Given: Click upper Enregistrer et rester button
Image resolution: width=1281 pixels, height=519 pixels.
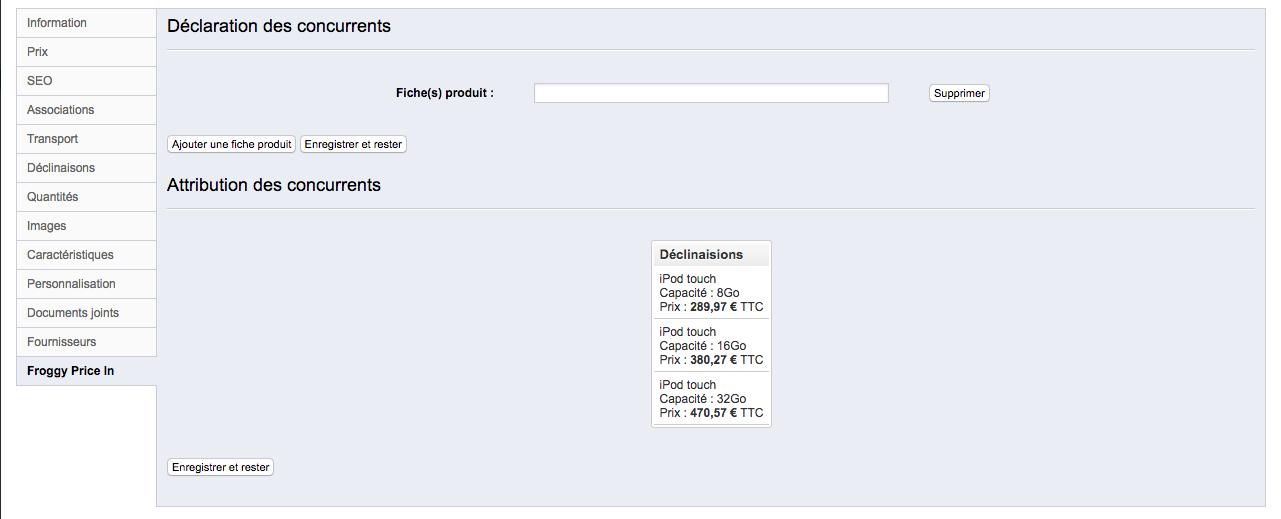Looking at the screenshot, I should pyautogui.click(x=353, y=144).
